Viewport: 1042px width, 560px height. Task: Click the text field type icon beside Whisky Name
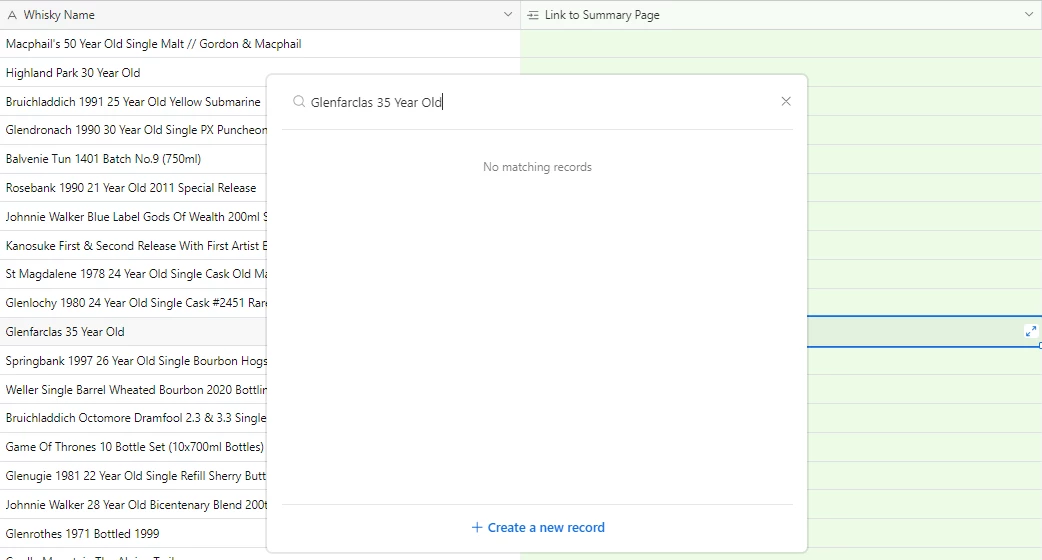click(x=12, y=15)
